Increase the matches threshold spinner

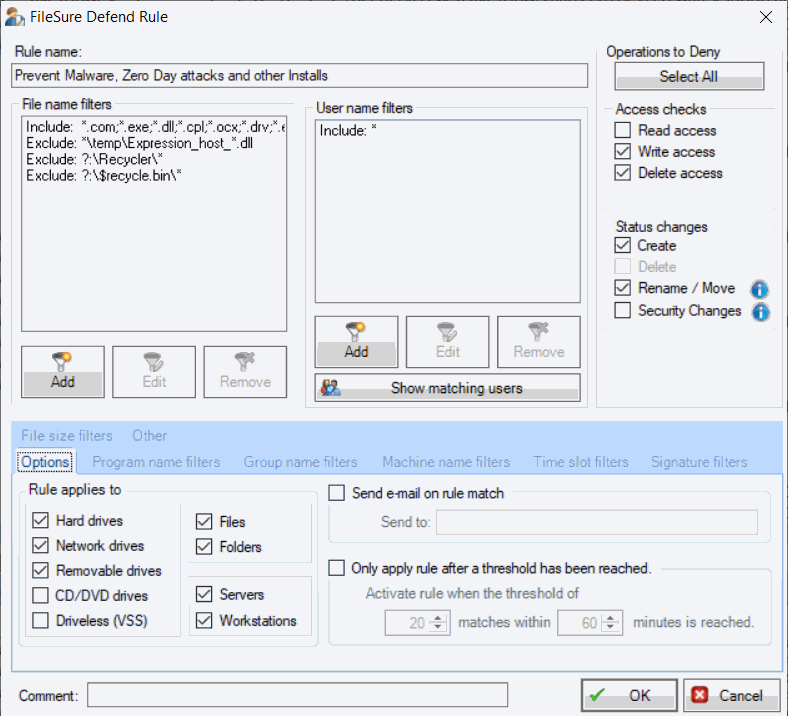438,618
